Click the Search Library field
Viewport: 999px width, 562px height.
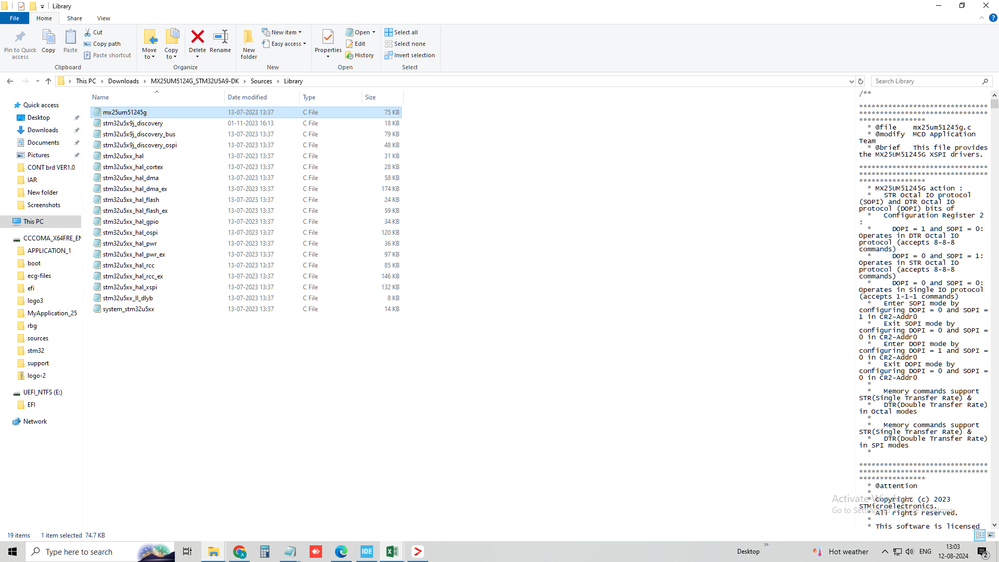(x=930, y=82)
